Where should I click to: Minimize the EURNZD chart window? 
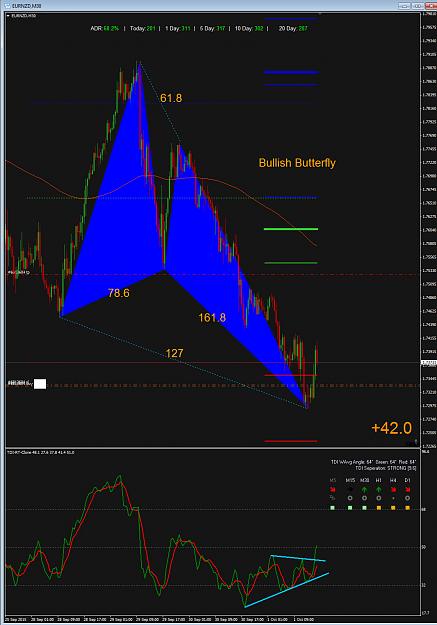(x=404, y=6)
